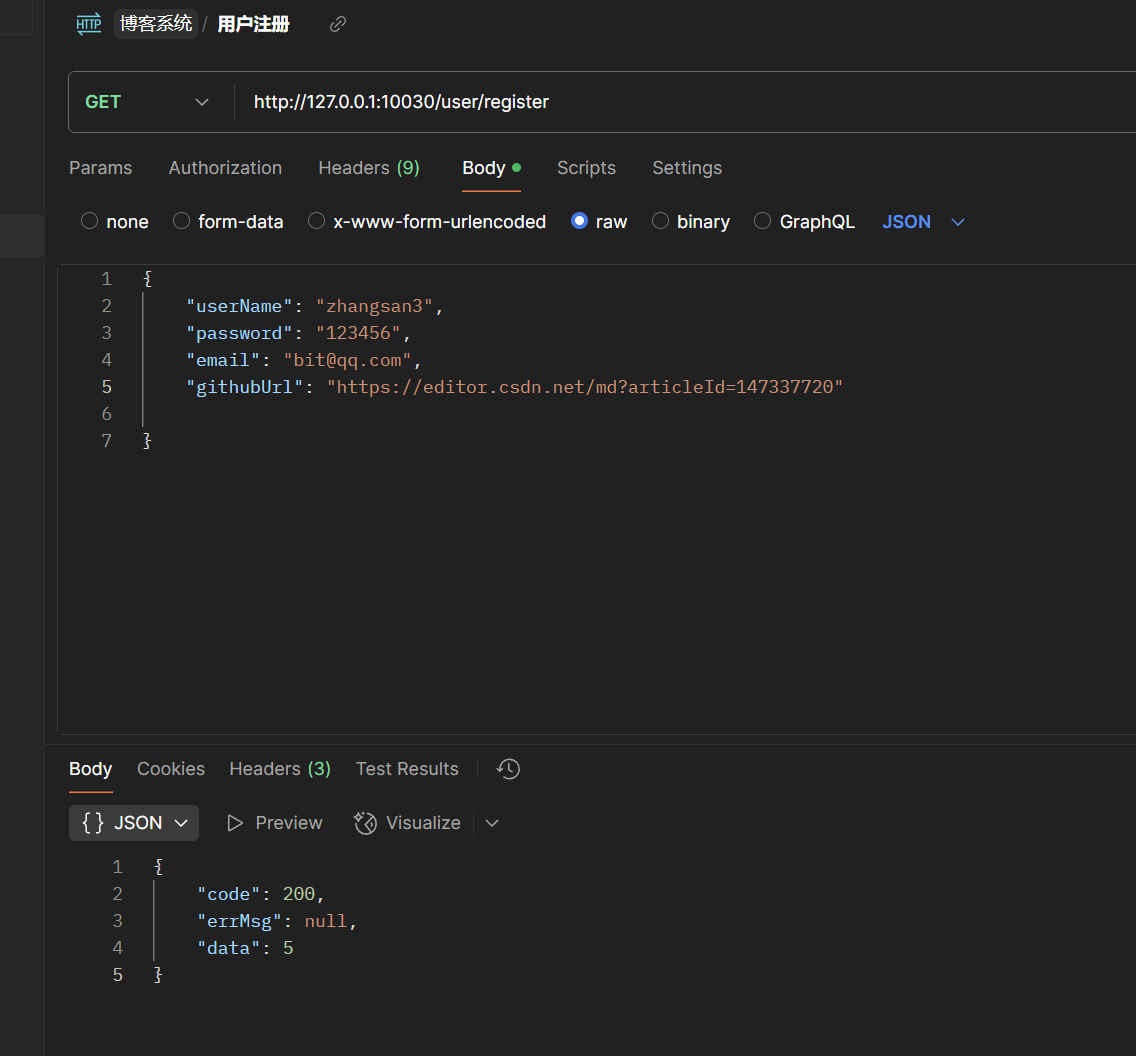Open the raw JSON language dropdown
The width and height of the screenshot is (1136, 1056).
pyautogui.click(x=924, y=222)
